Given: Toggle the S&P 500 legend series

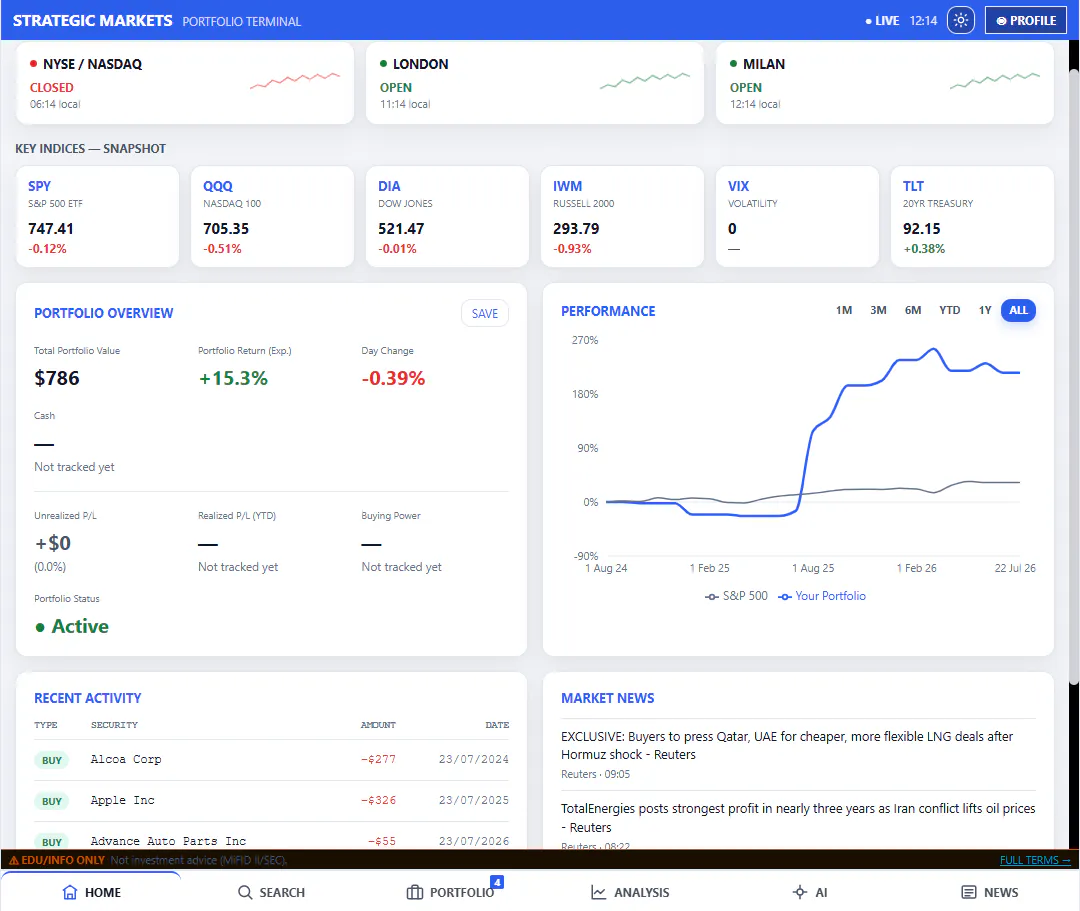Looking at the screenshot, I should pos(736,596).
